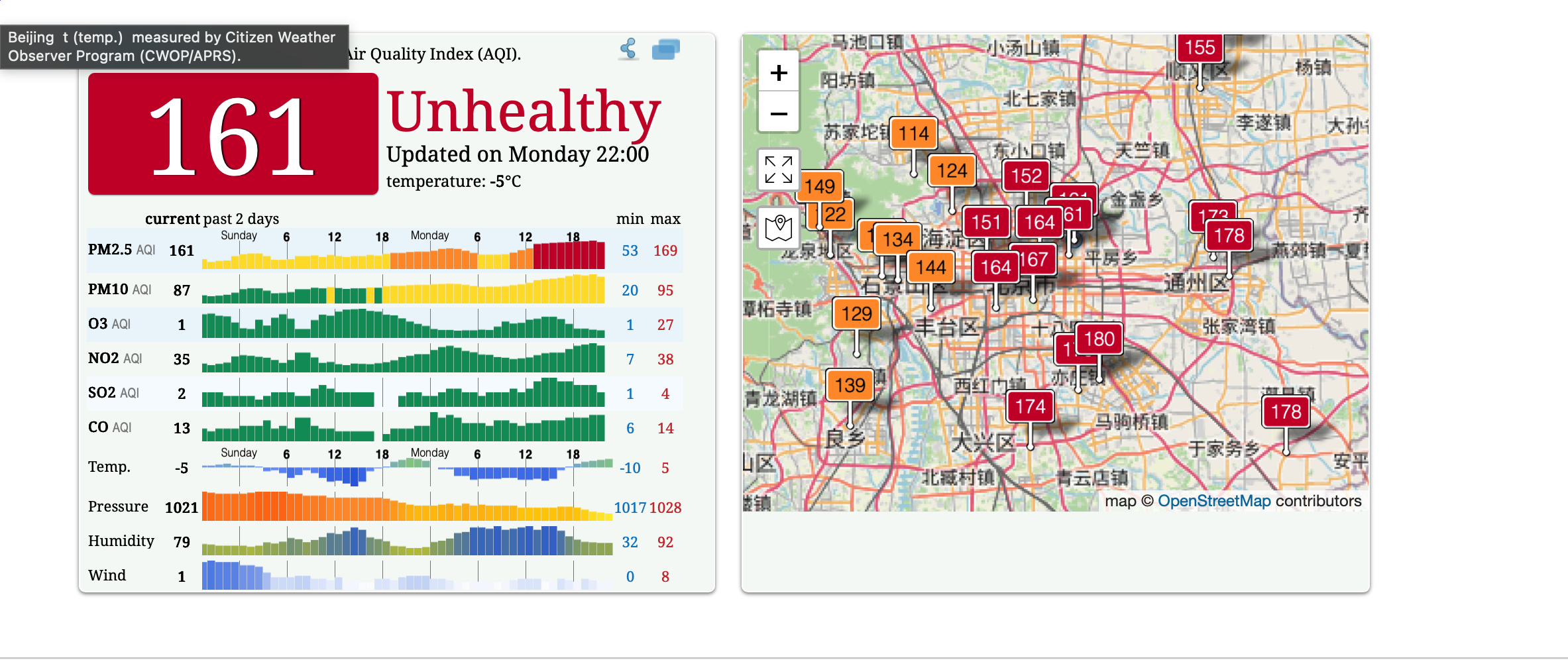This screenshot has height=660, width=1568.
Task: Select the 151 station marker on the map
Action: tap(986, 222)
